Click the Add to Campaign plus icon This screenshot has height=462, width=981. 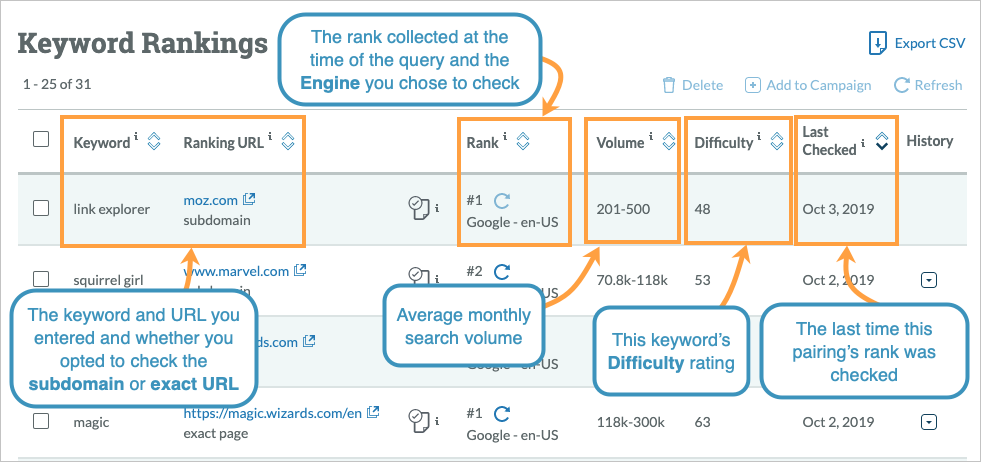point(753,86)
